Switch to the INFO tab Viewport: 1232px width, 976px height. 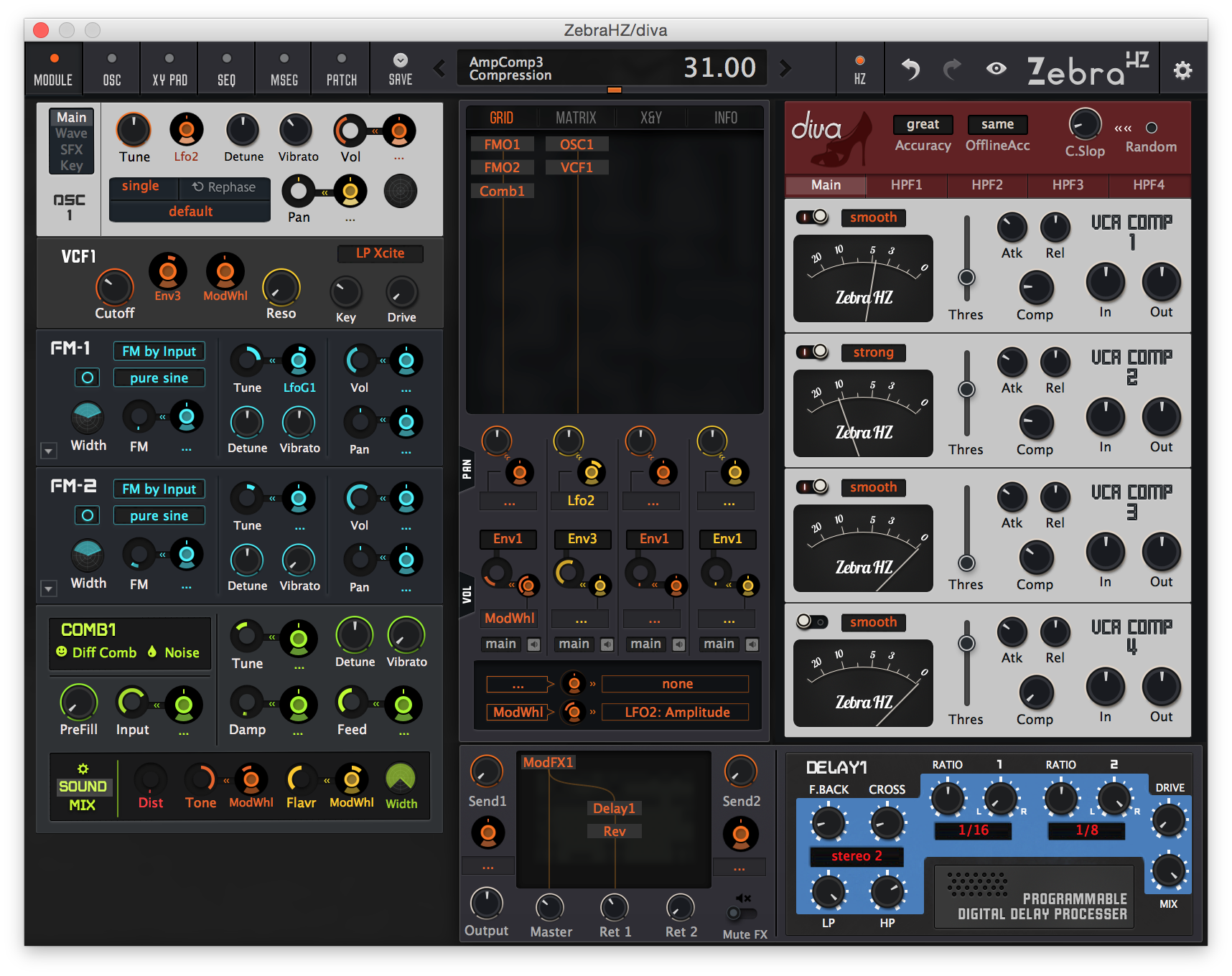tap(726, 118)
